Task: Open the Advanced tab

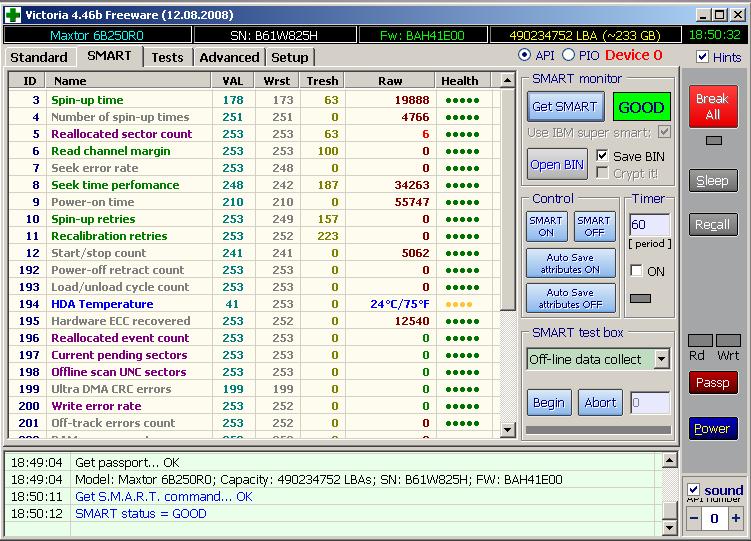Action: click(x=229, y=57)
